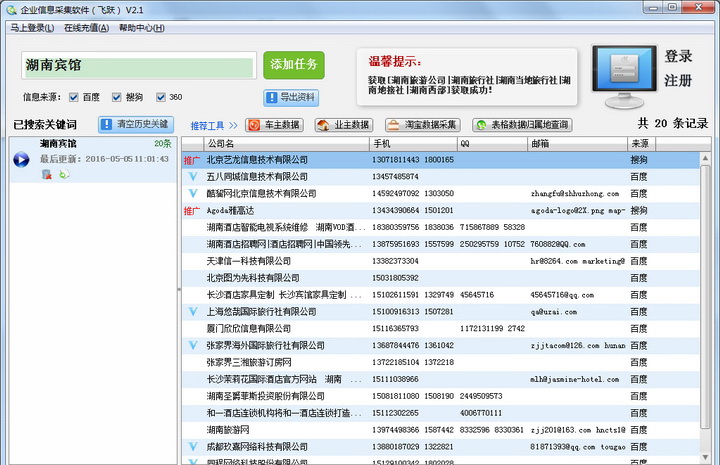Click the delete trash icon under 湖南宾馆 keyword
Screen dimensions: 720x465
(x=46, y=174)
